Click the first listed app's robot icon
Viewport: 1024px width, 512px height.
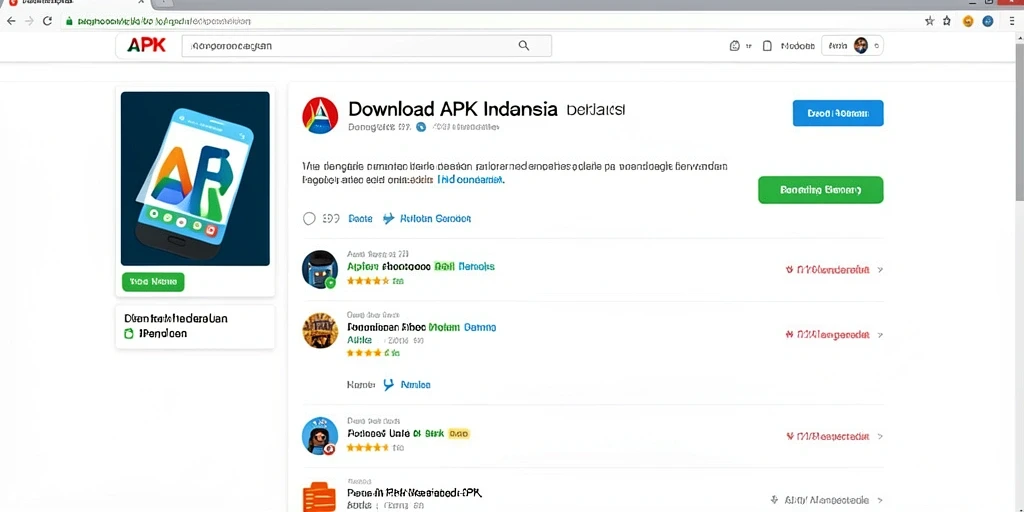point(320,269)
